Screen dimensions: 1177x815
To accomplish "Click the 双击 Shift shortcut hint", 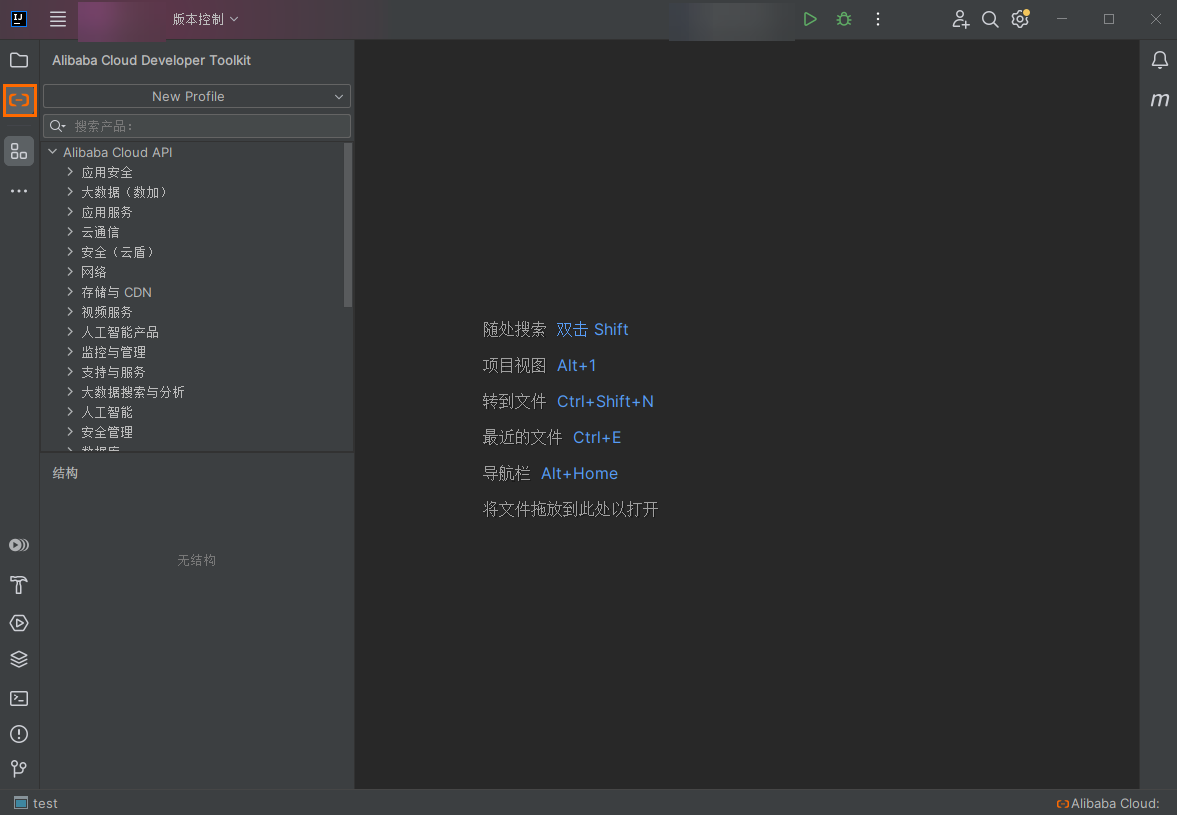I will [x=592, y=329].
